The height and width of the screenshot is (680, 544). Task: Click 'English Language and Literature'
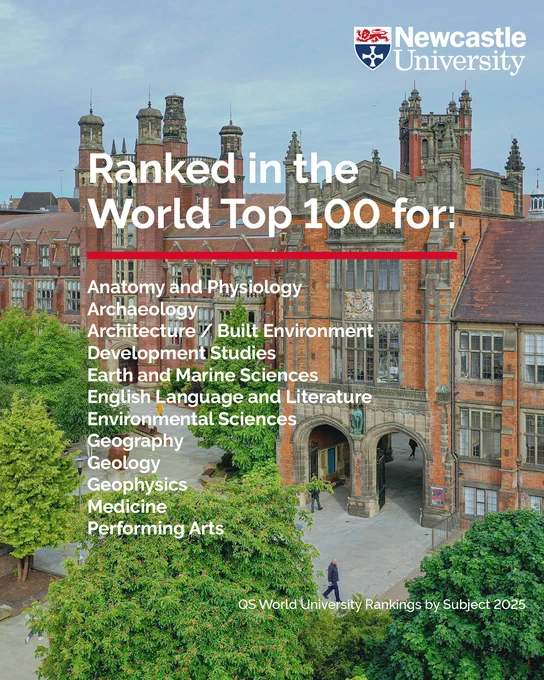229,397
